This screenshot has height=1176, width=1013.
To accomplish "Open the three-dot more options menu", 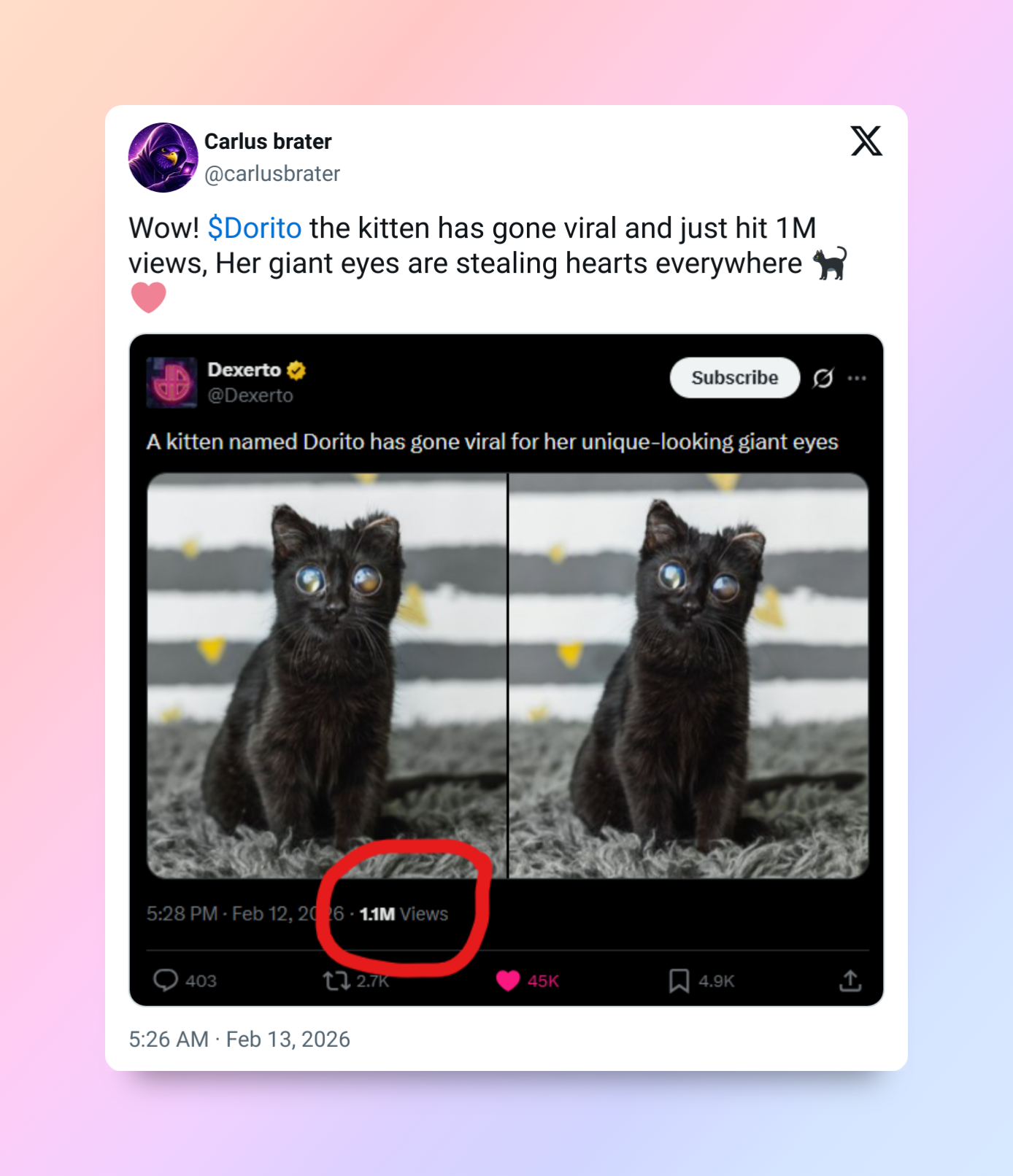I will click(857, 378).
